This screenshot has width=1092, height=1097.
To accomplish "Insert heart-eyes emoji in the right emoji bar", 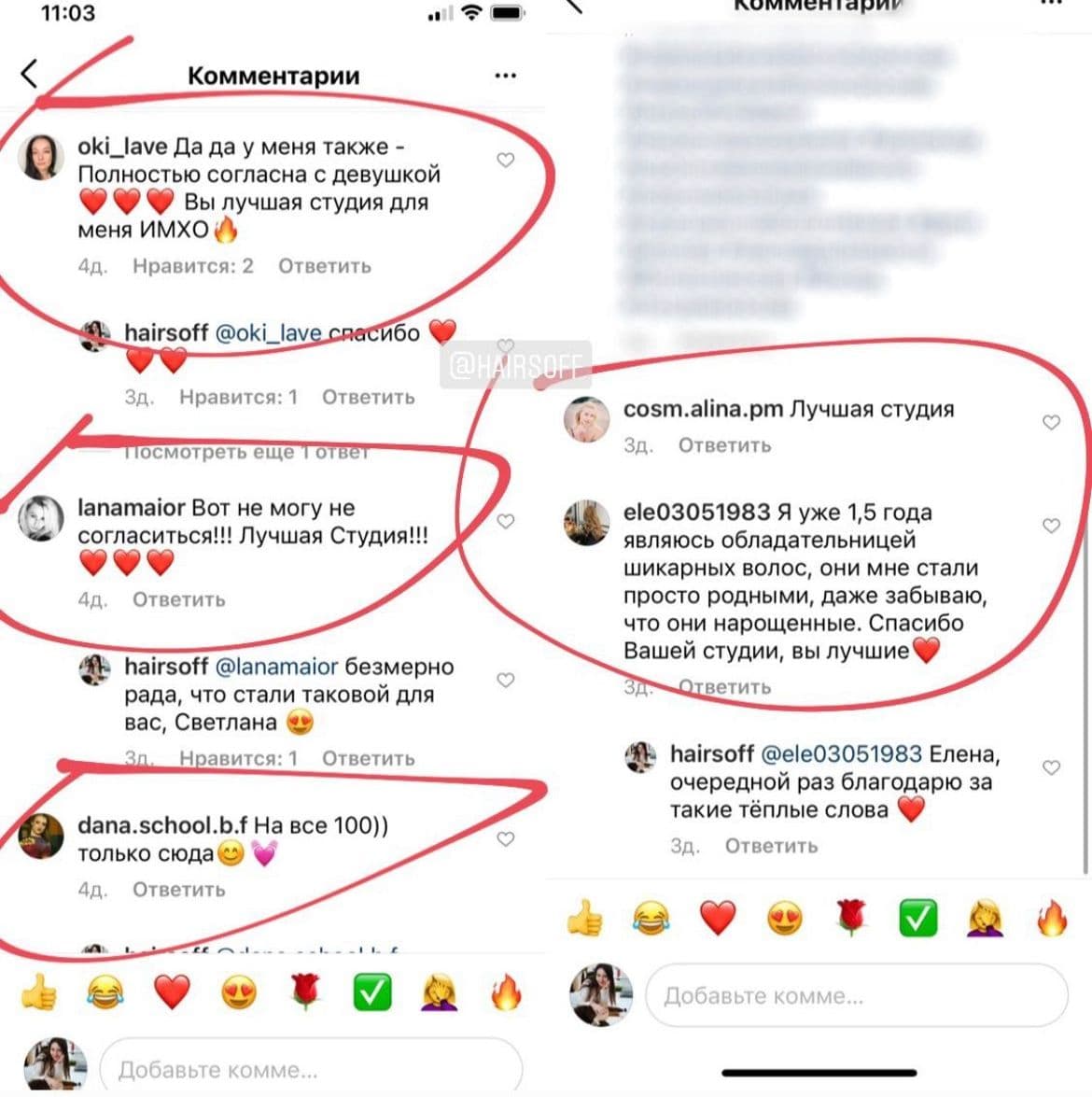I will (784, 918).
